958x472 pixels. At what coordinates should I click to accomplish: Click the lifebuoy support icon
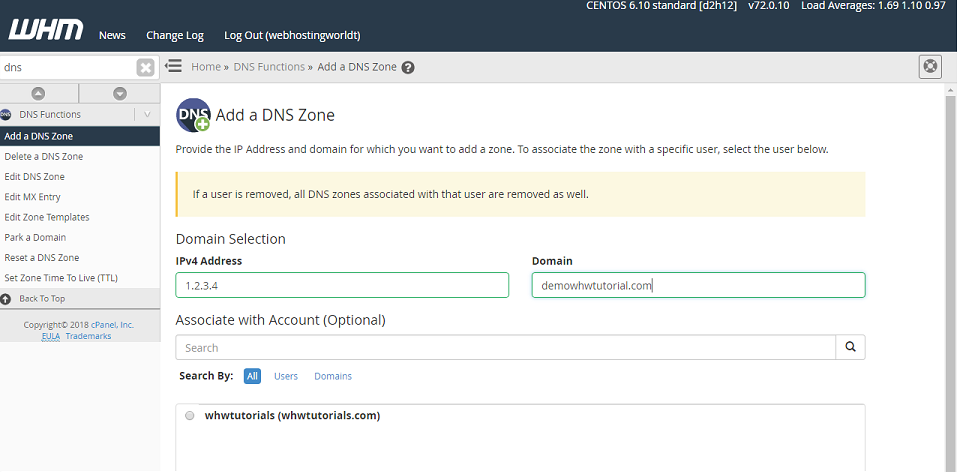click(x=930, y=67)
